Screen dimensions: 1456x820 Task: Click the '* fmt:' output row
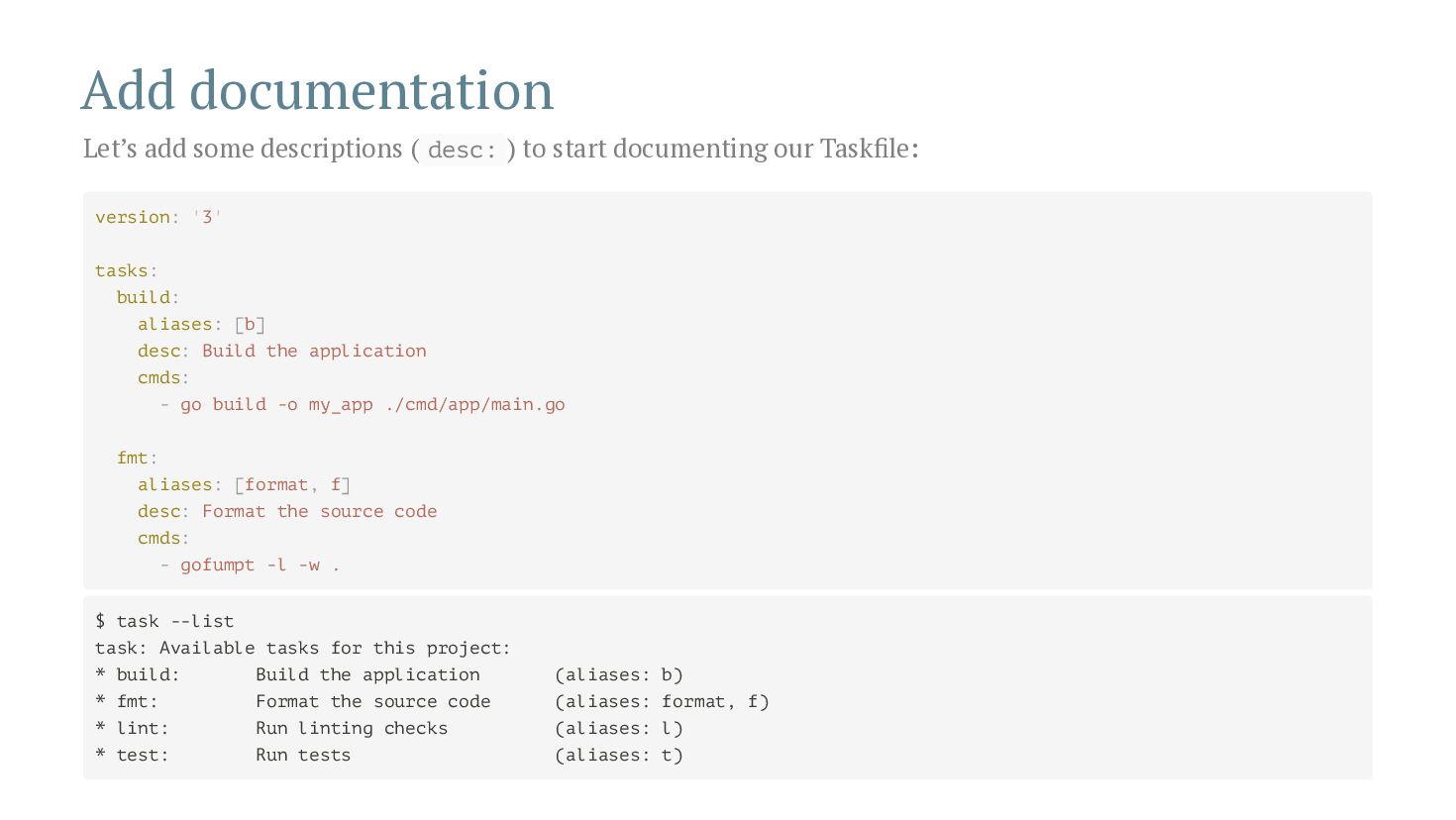(x=432, y=701)
